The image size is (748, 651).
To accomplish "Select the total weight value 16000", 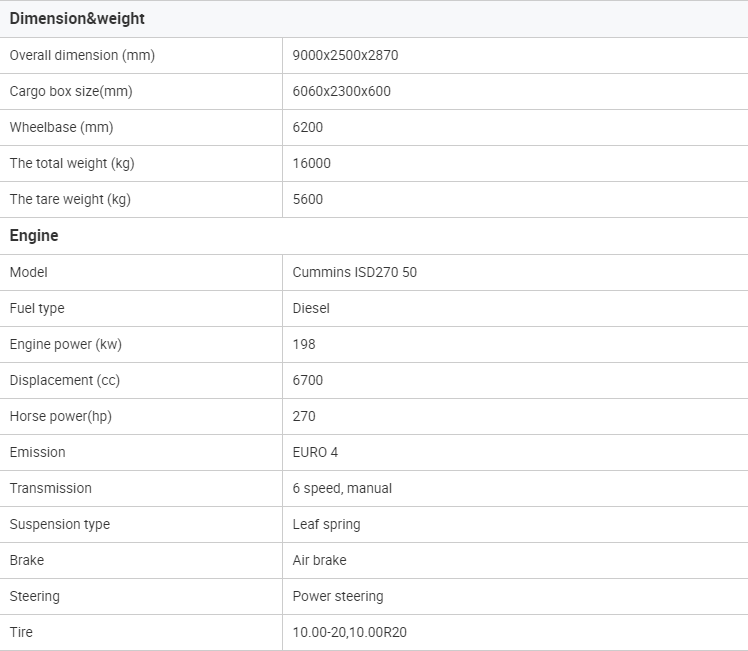I will (311, 163).
